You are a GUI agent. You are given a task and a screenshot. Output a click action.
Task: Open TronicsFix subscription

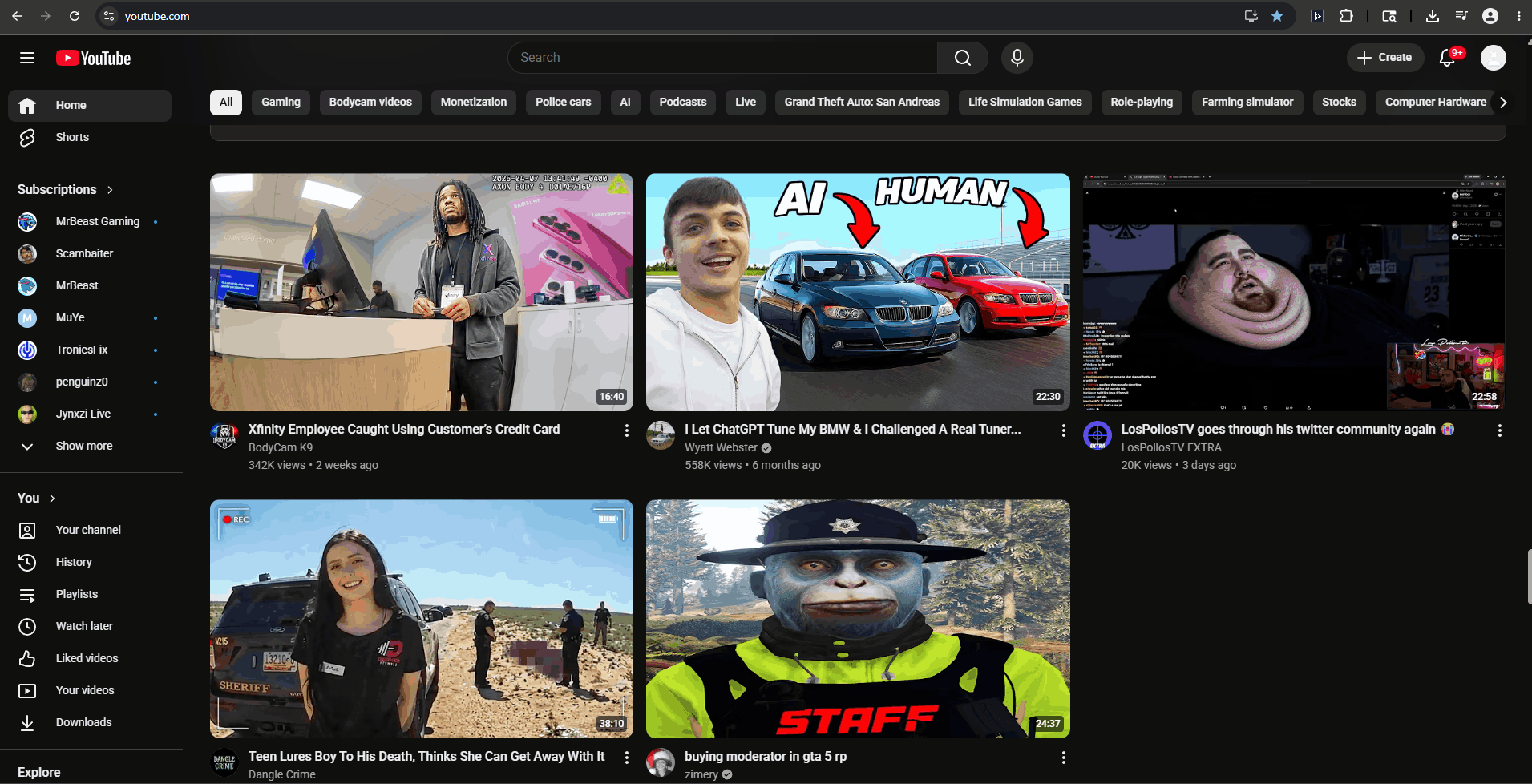click(x=90, y=350)
